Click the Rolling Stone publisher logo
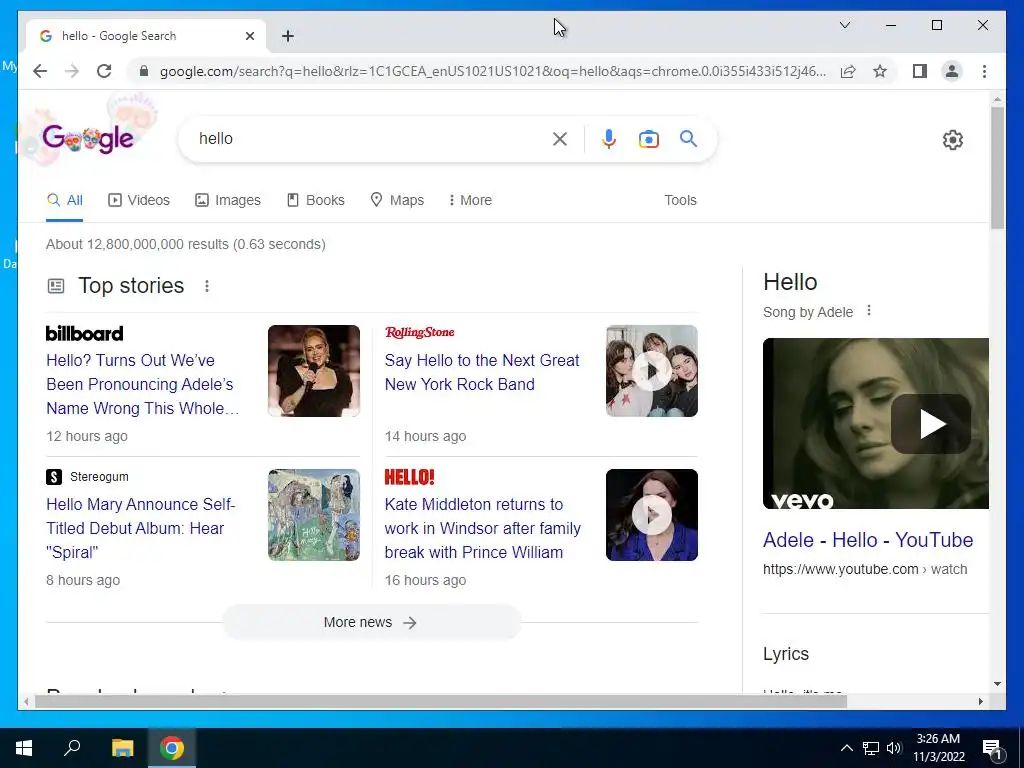The width and height of the screenshot is (1024, 768). [419, 332]
